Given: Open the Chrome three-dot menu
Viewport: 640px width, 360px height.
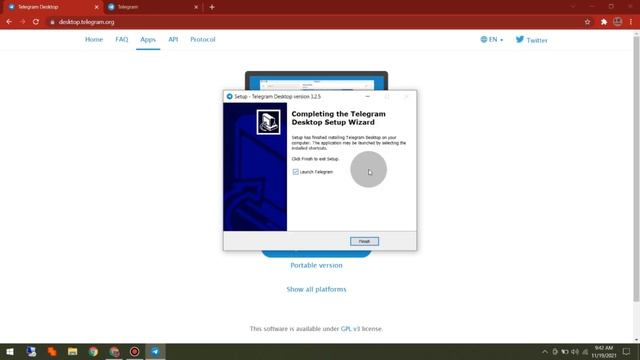Looking at the screenshot, I should pyautogui.click(x=631, y=22).
